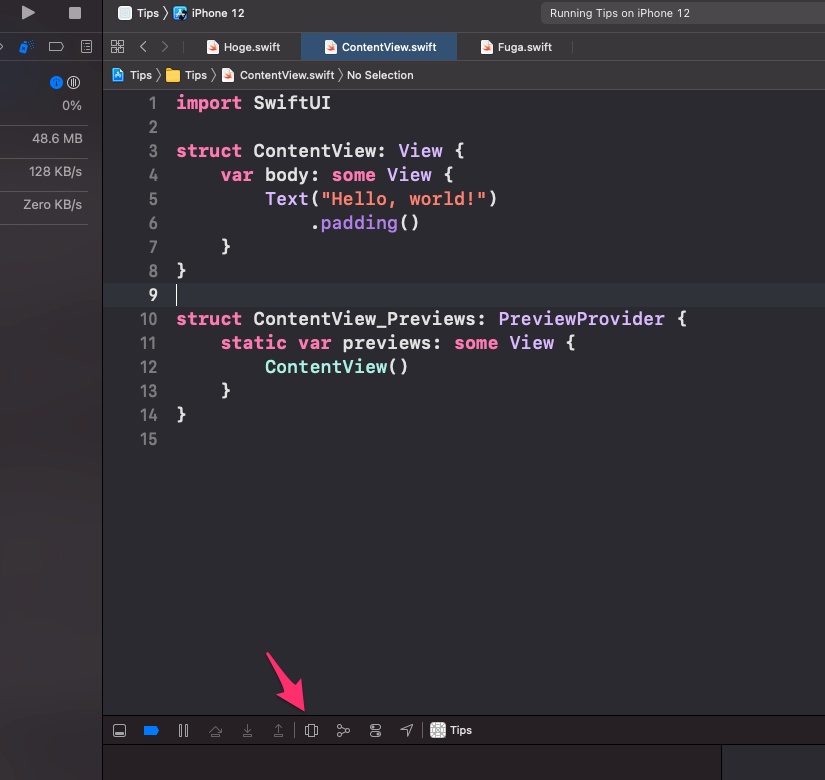
Task: Select the 128 KB/s disk gauge
Action: coord(44,172)
